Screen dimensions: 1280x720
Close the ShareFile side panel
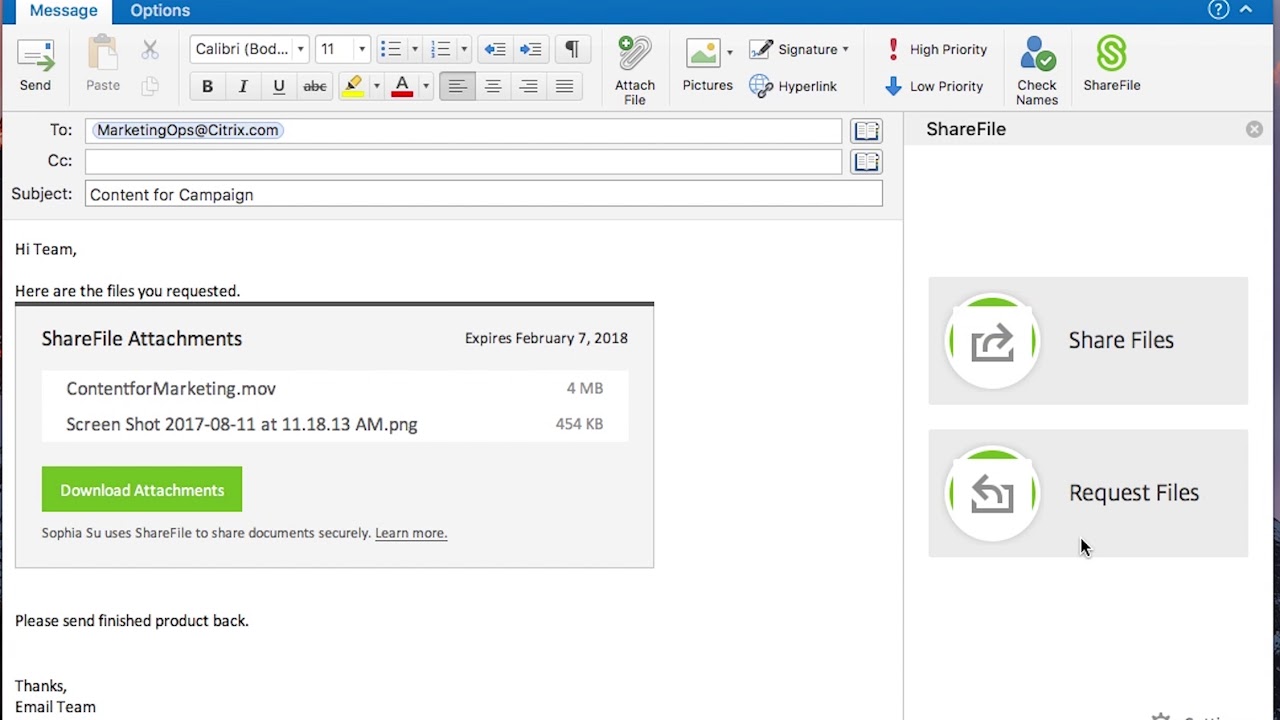click(x=1254, y=130)
